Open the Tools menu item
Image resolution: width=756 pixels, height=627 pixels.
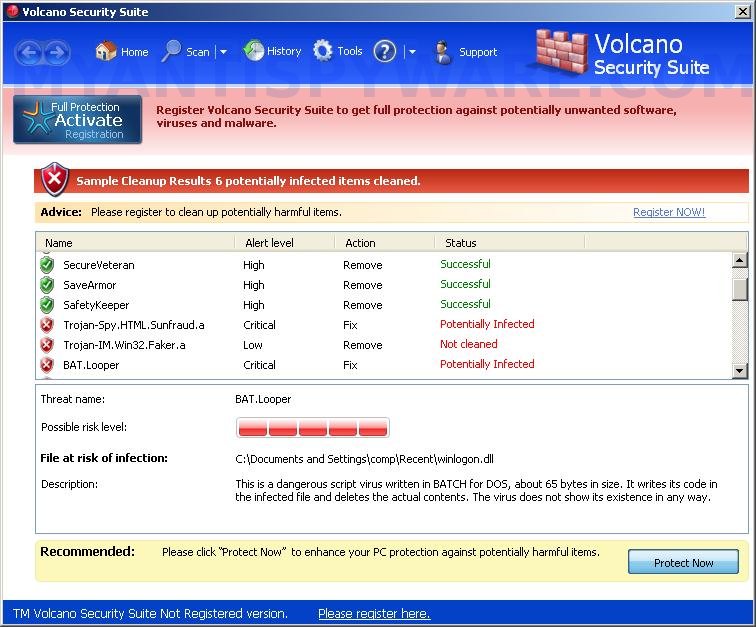pos(350,51)
